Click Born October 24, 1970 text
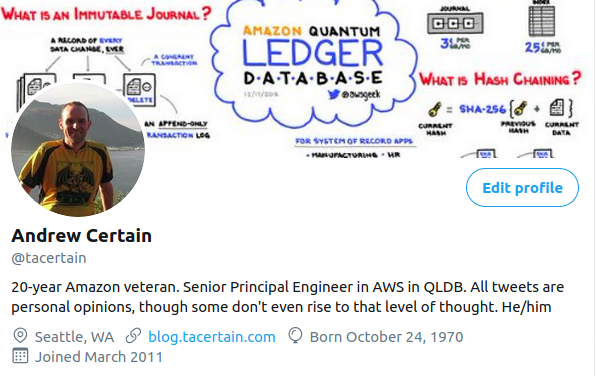 [387, 337]
